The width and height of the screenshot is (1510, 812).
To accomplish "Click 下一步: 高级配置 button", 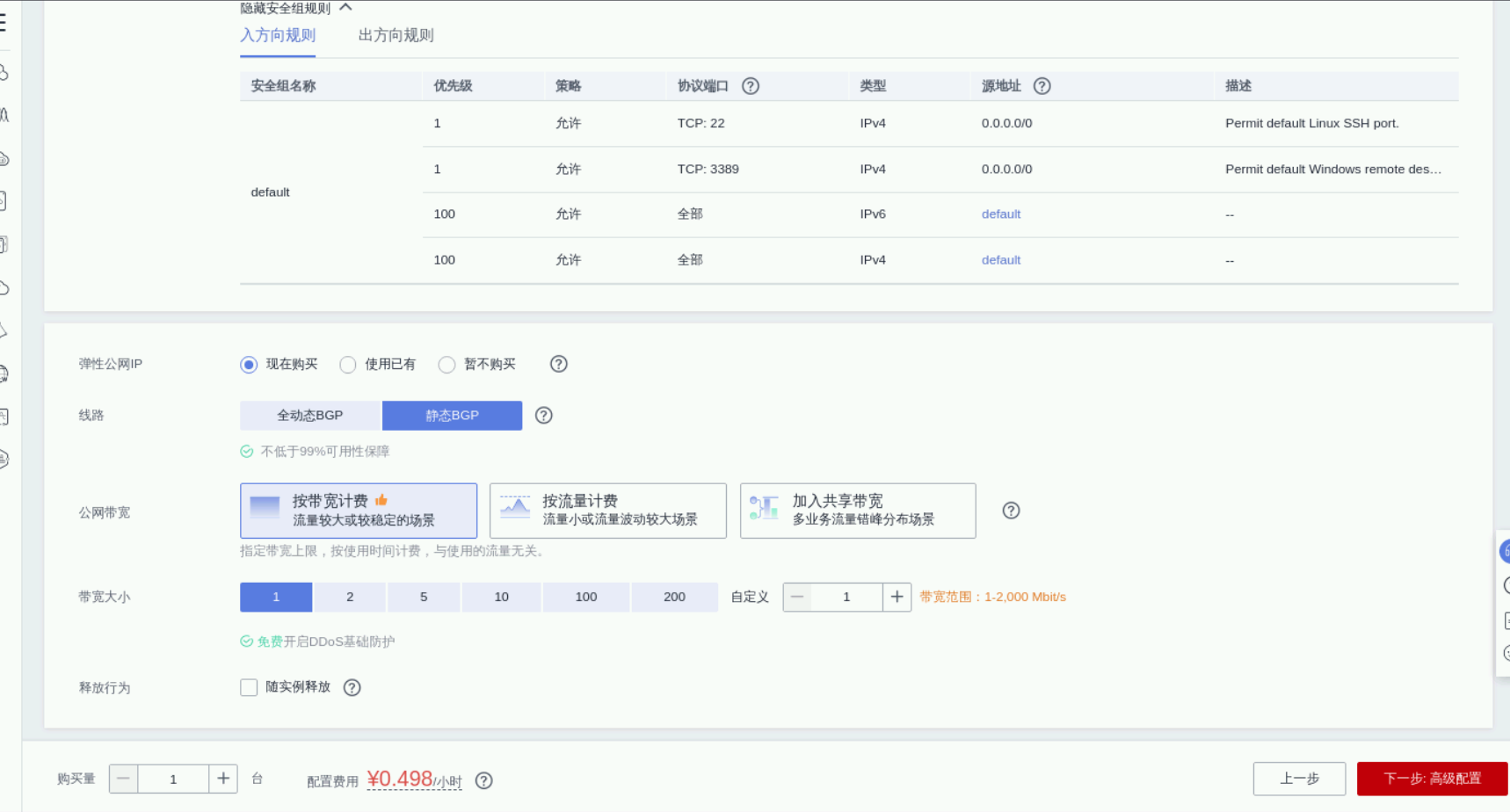I will [1433, 779].
